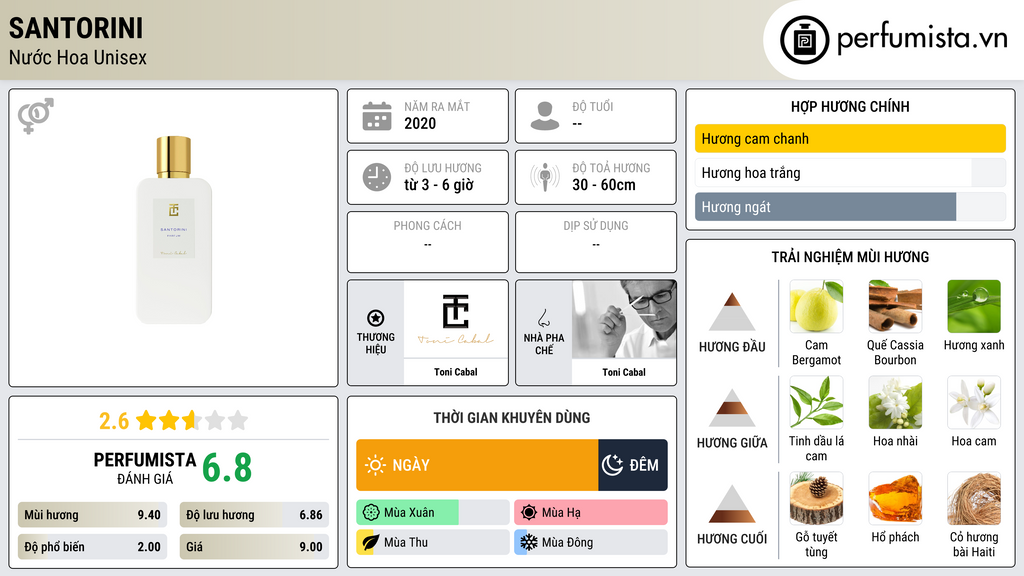Click the person icon beside Độ tuổi

pyautogui.click(x=545, y=116)
